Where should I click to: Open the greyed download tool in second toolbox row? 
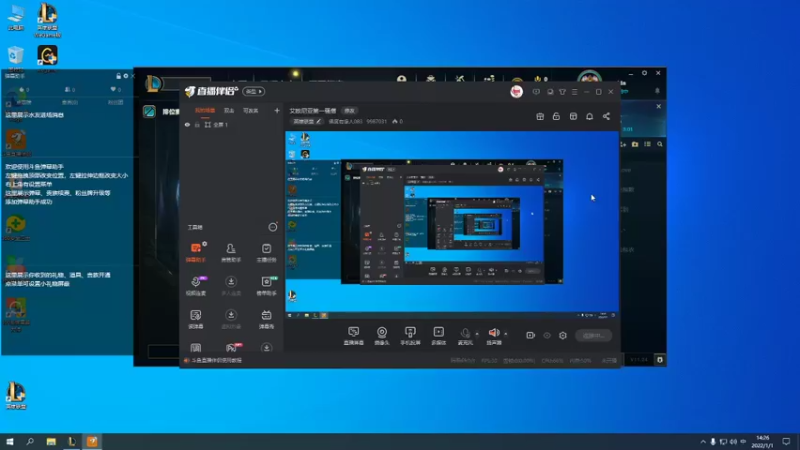[x=231, y=286]
